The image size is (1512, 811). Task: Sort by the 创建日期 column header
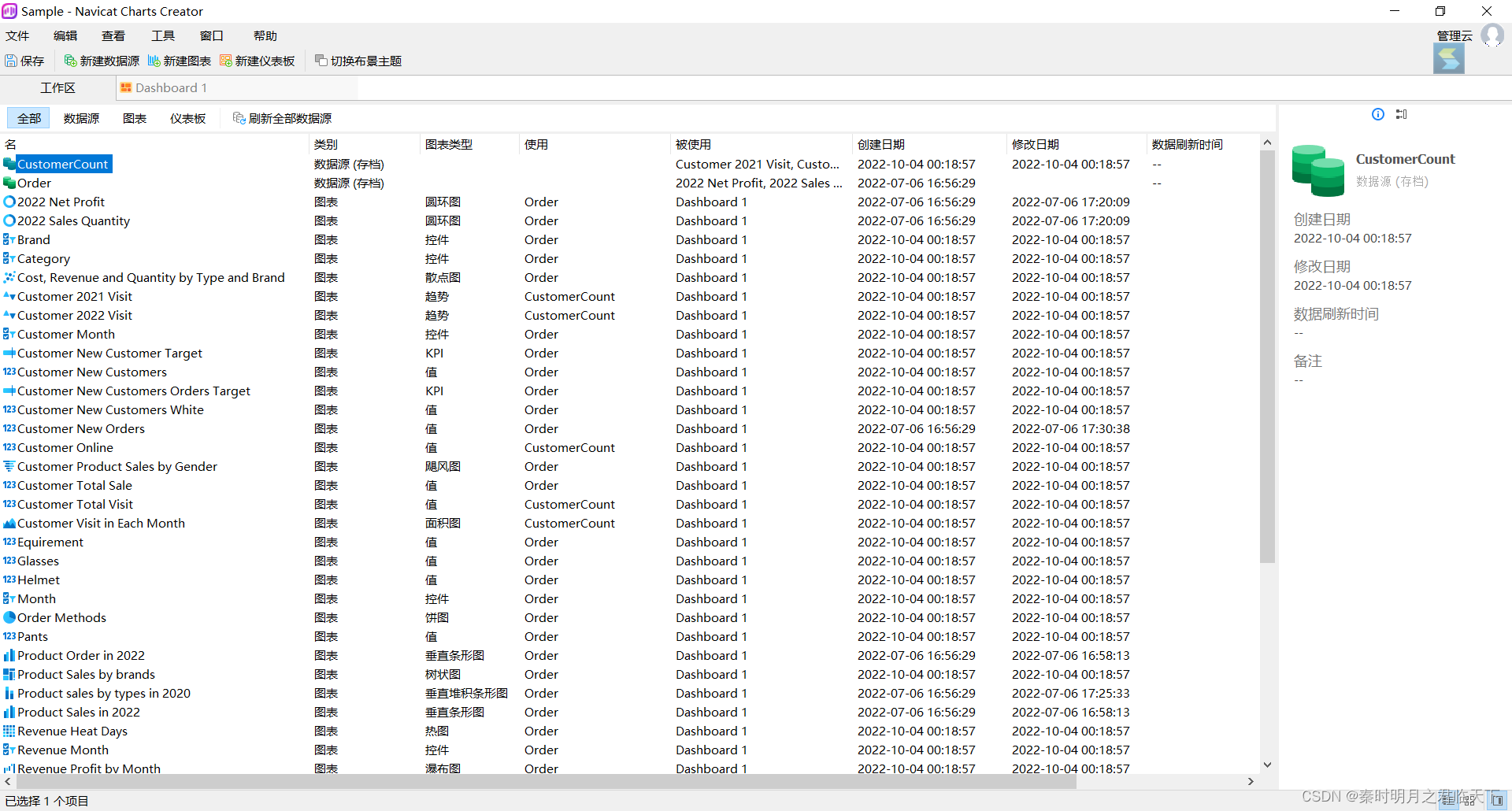(x=880, y=144)
